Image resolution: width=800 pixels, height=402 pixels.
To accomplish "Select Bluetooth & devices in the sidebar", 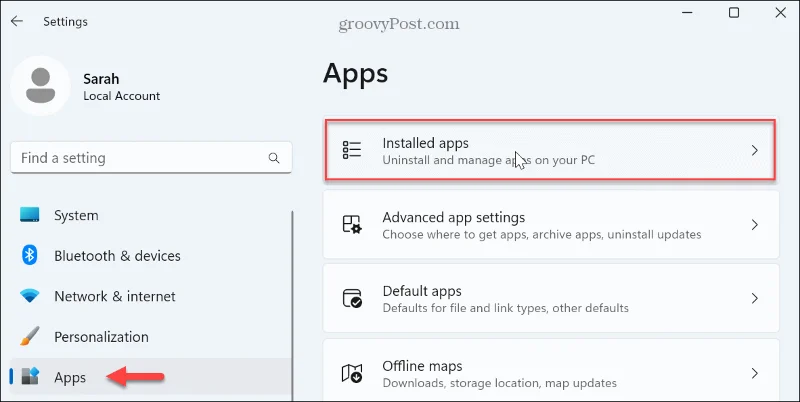I will click(x=151, y=255).
